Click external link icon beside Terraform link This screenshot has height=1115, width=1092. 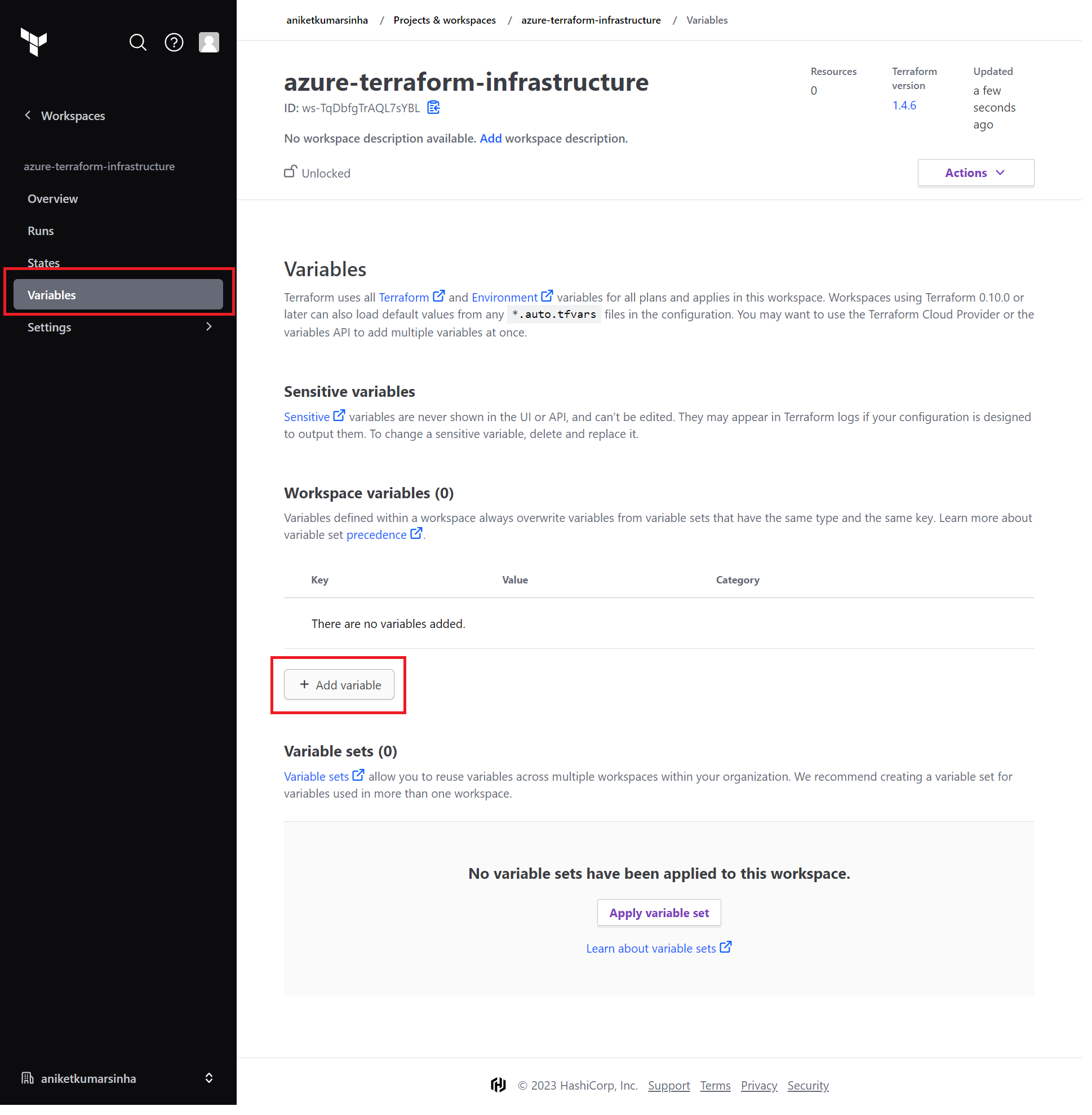440,297
